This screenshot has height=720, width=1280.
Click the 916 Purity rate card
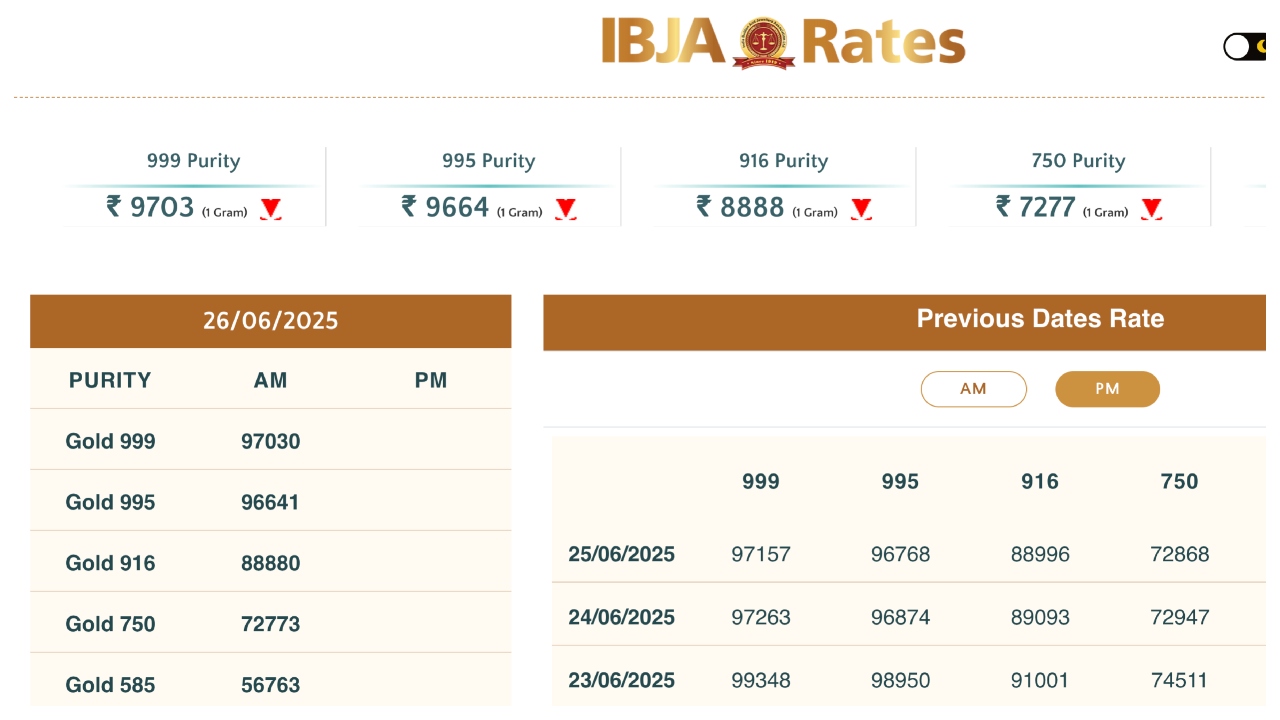(x=783, y=187)
